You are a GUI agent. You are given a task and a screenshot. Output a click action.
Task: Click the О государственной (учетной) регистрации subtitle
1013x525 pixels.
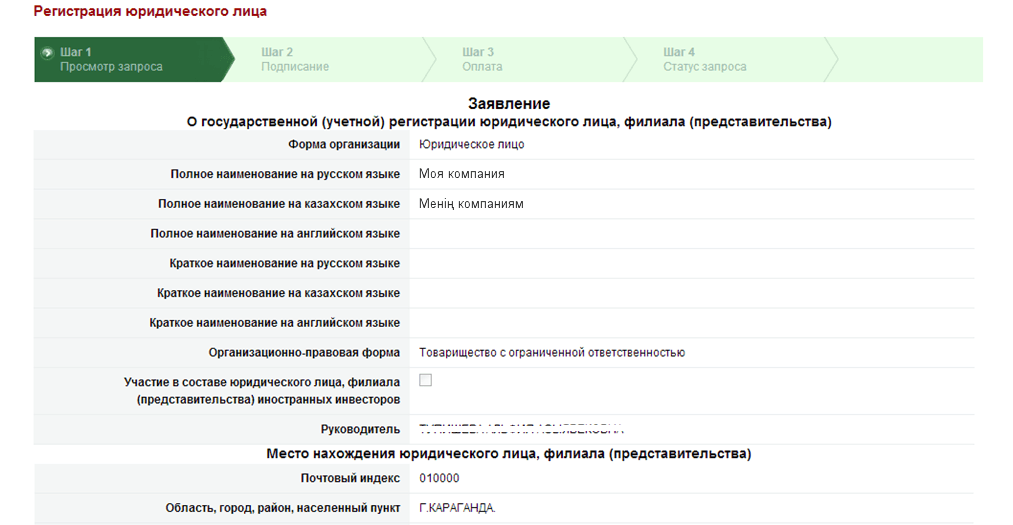coord(509,122)
